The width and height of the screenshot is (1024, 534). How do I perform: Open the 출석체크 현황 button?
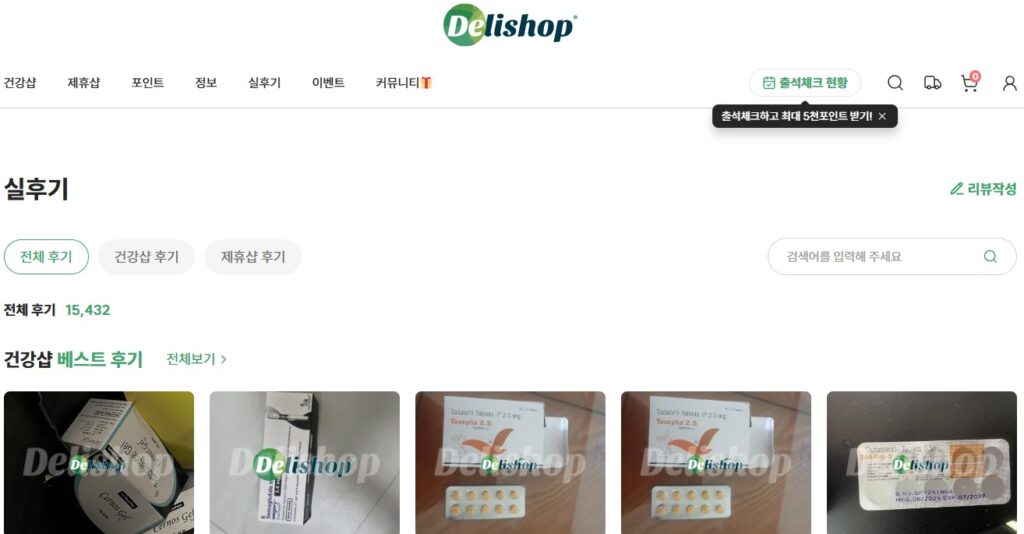(x=805, y=83)
